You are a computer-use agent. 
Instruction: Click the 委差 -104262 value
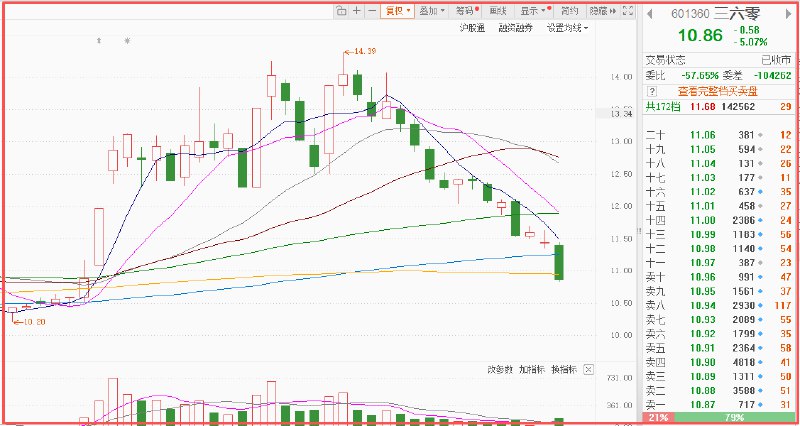(x=772, y=76)
